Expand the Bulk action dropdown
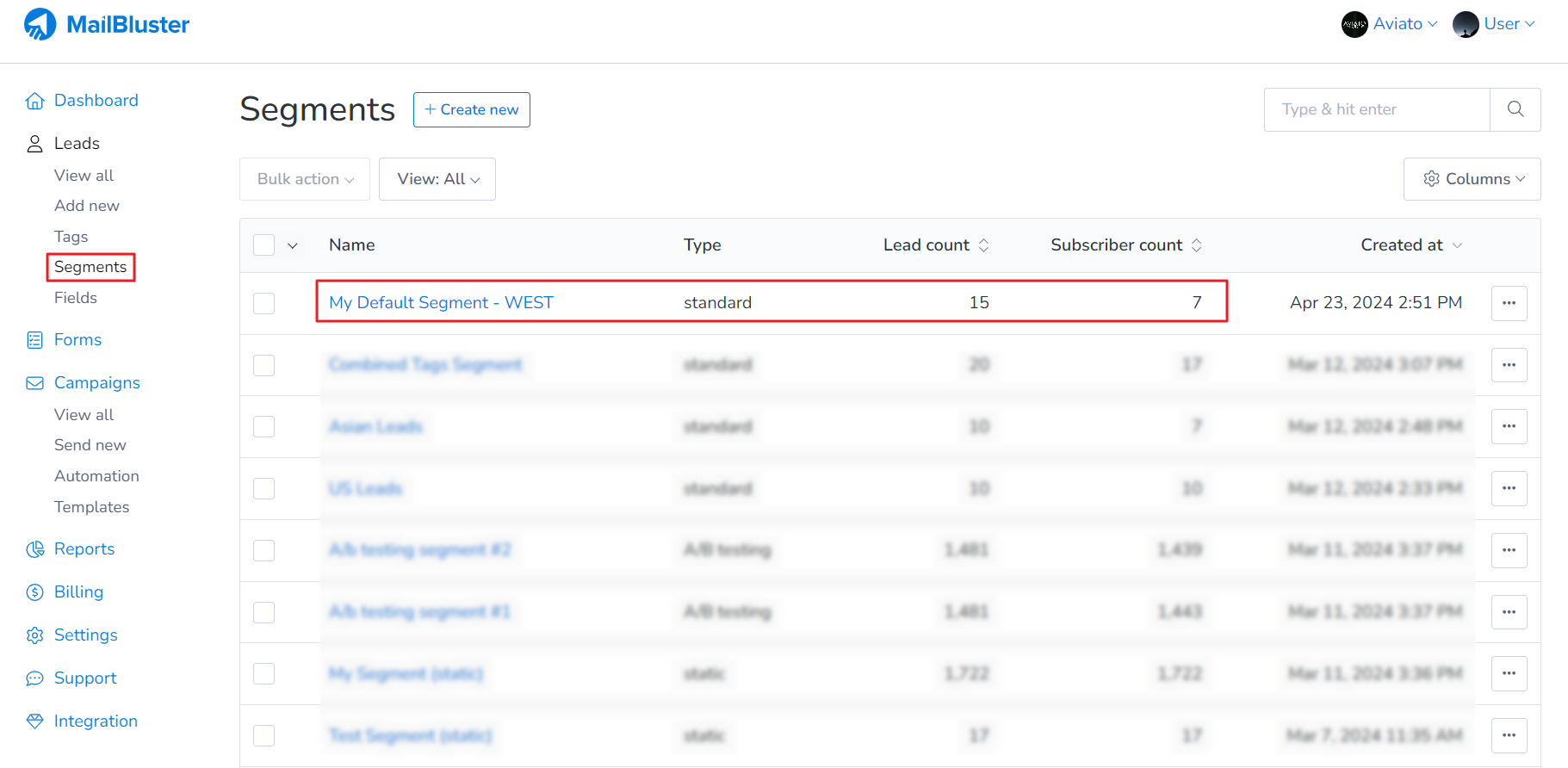The height and width of the screenshot is (768, 1568). pos(305,179)
